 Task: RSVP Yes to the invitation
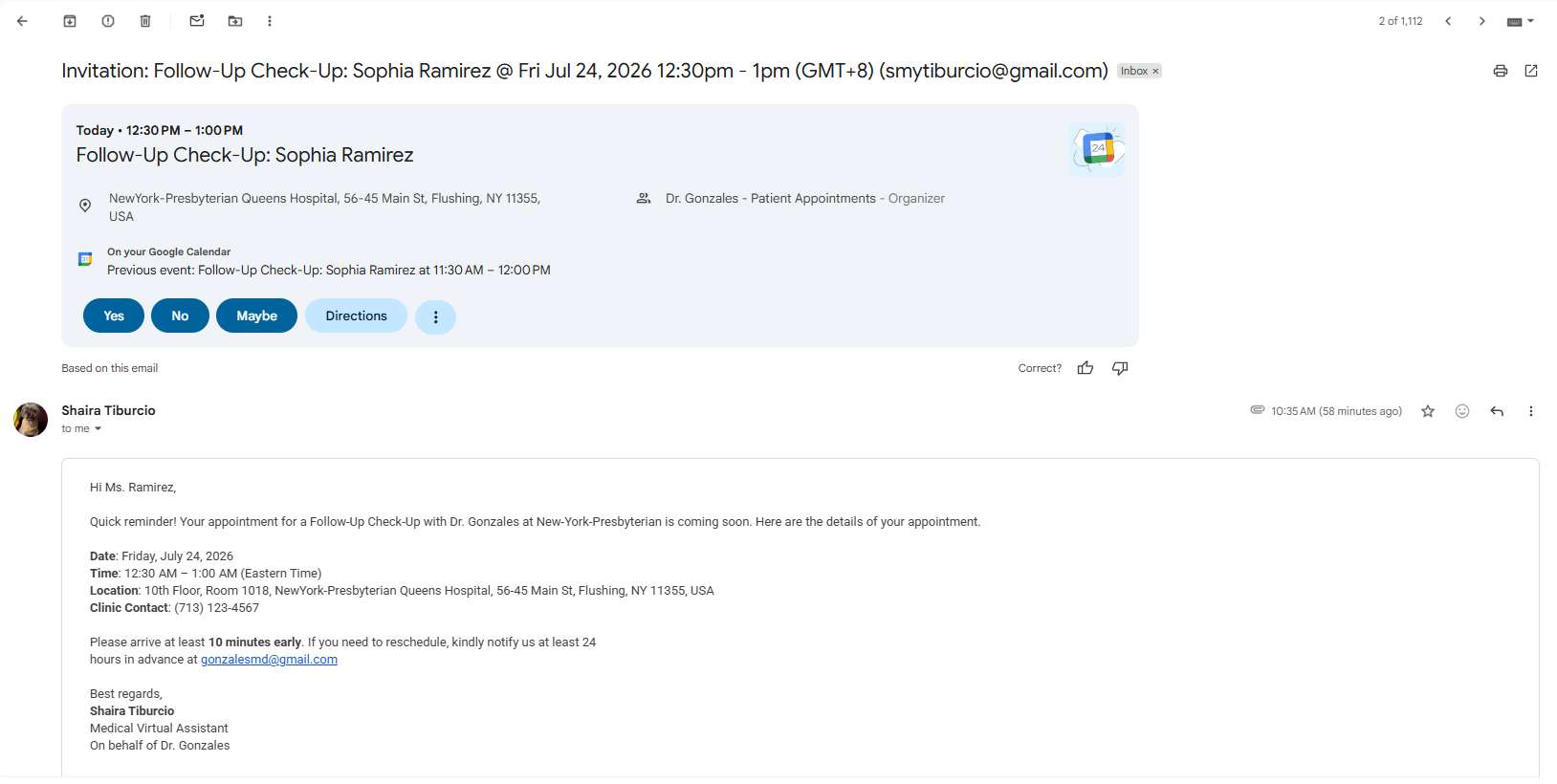coord(114,316)
